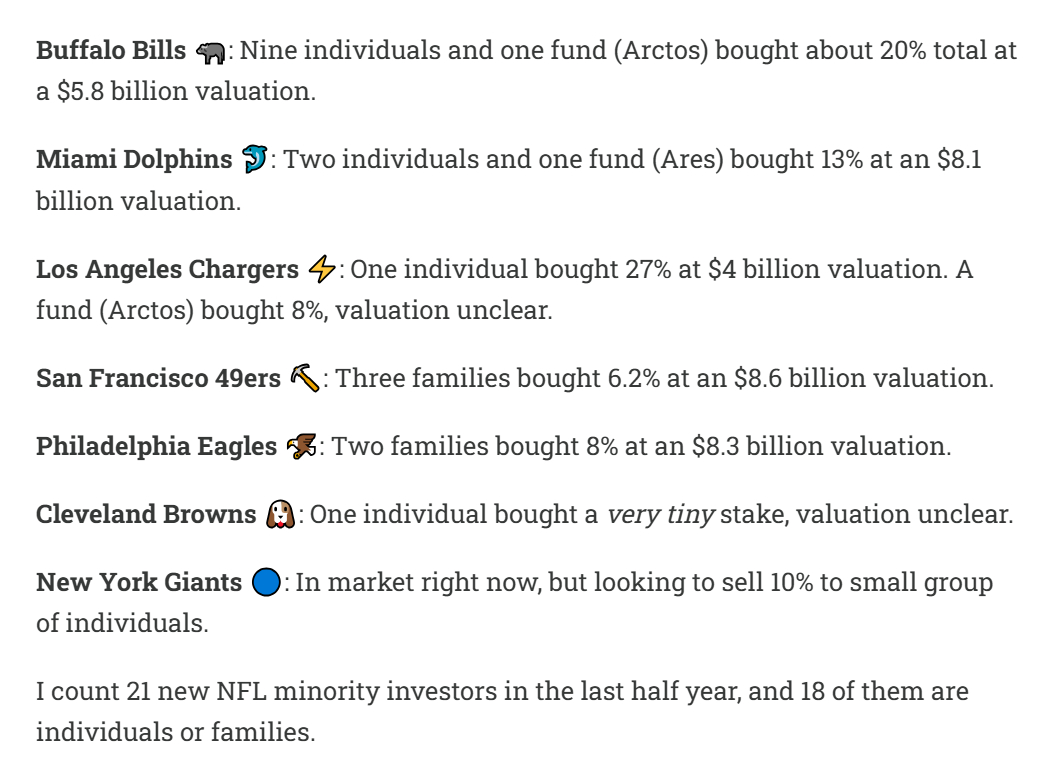Screen dimensions: 1042x774
Task: Click the "$8.3 billion valuation" text
Action: (x=820, y=446)
